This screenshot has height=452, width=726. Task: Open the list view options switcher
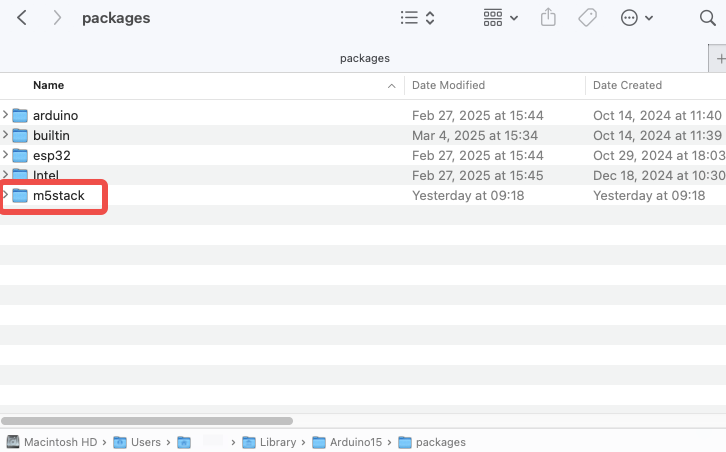[x=417, y=18]
